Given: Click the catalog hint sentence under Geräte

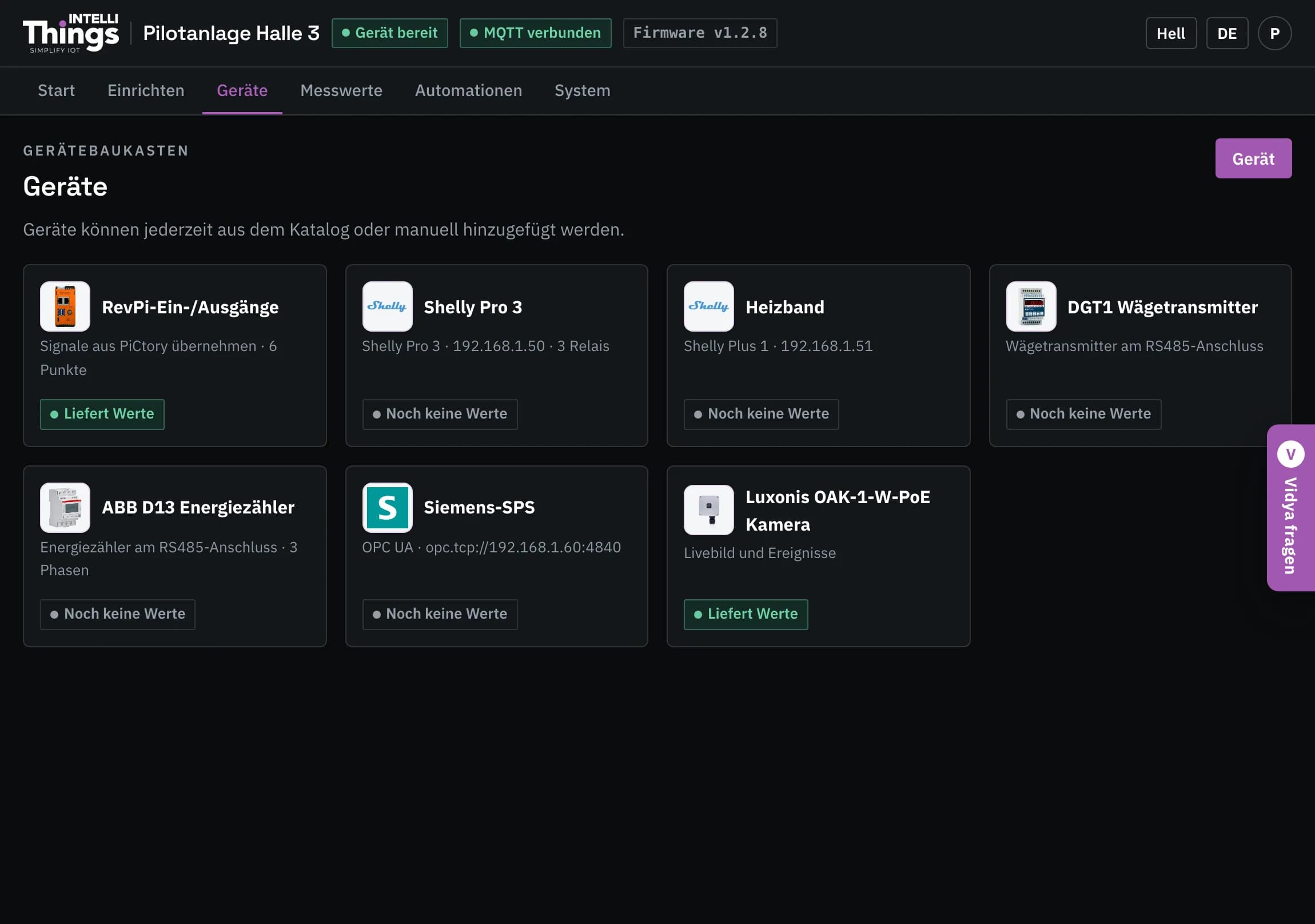Looking at the screenshot, I should (324, 229).
